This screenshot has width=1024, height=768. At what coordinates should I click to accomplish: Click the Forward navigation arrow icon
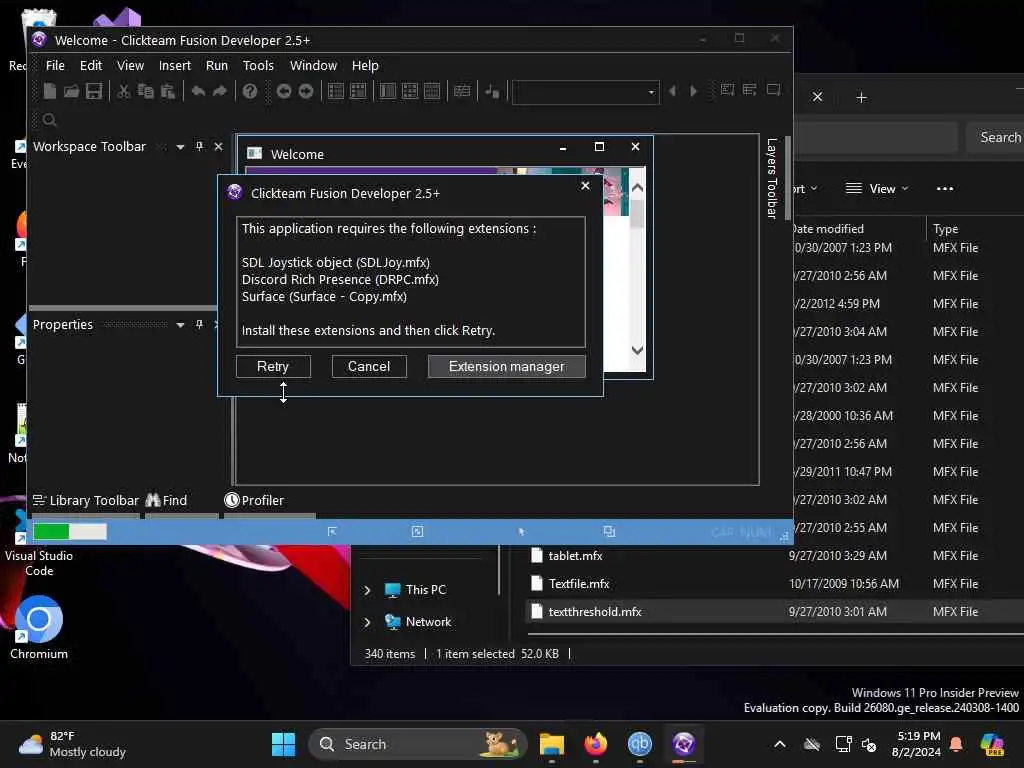click(306, 91)
